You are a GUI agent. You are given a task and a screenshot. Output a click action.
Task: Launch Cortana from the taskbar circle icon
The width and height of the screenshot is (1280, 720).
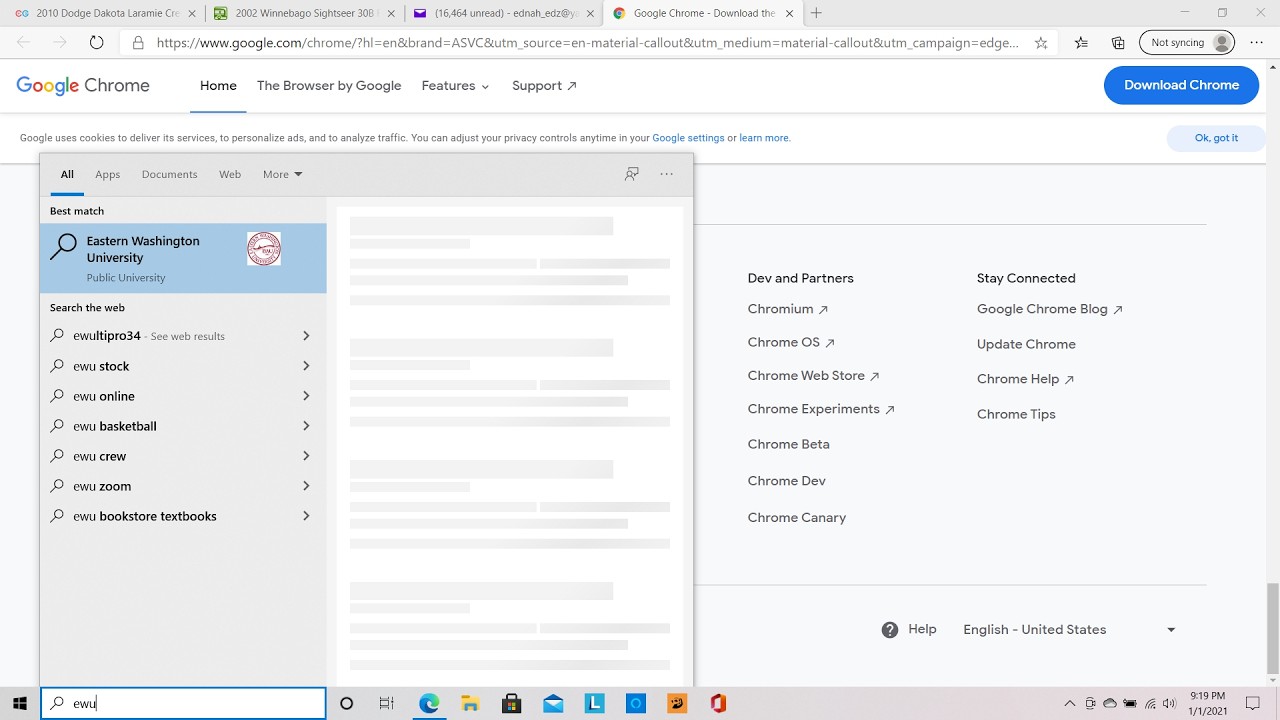point(346,703)
